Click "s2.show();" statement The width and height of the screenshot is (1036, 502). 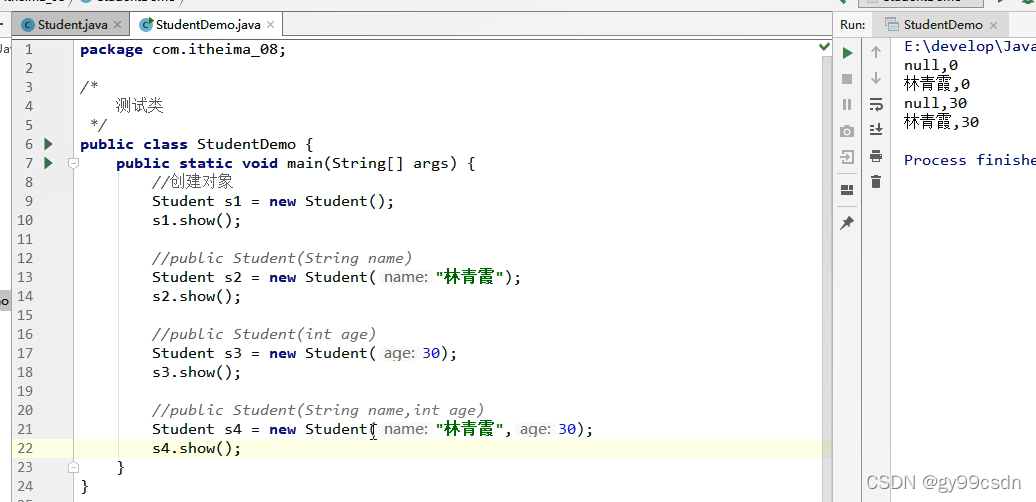point(196,296)
